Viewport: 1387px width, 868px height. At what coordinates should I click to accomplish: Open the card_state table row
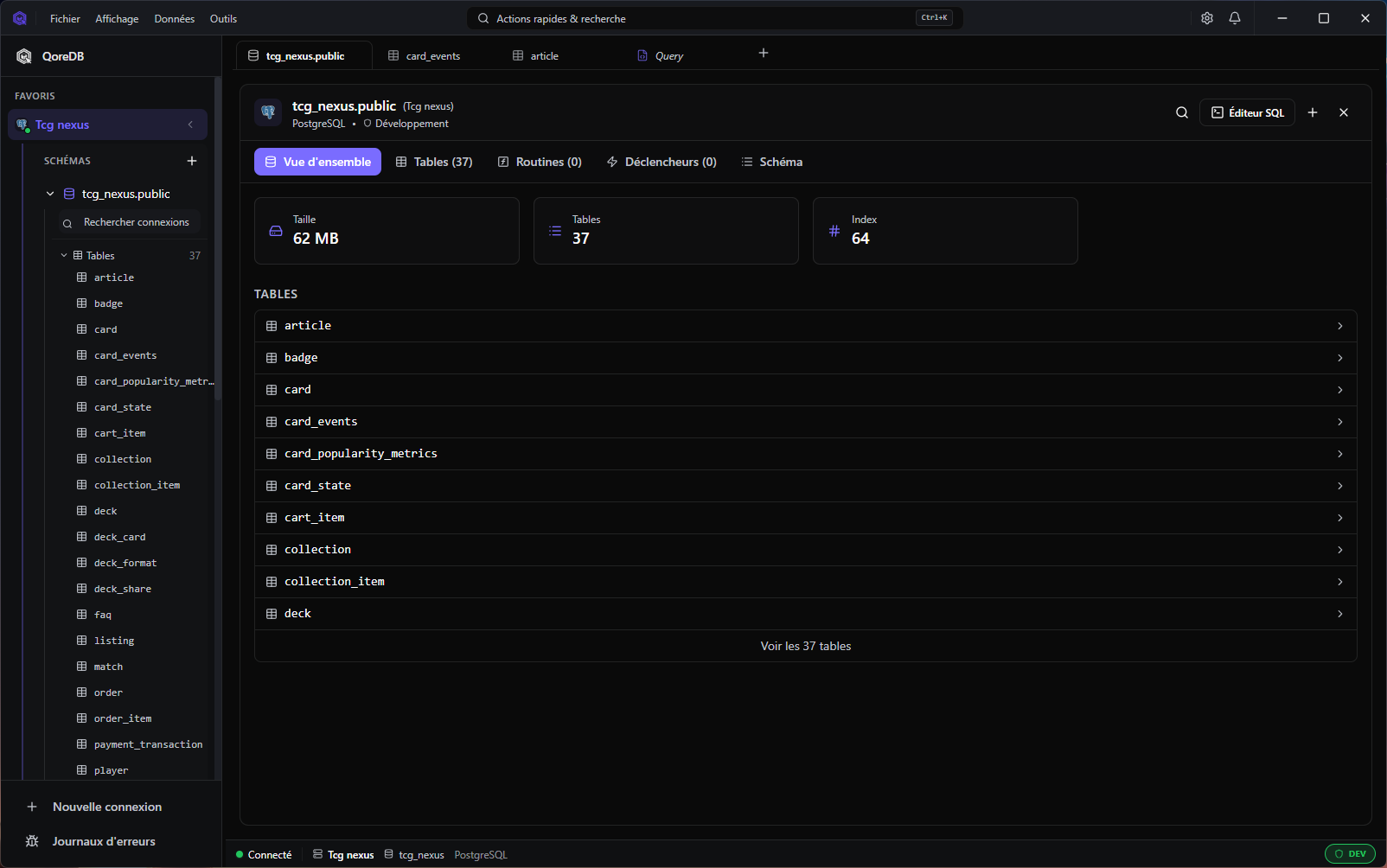pyautogui.click(x=806, y=486)
